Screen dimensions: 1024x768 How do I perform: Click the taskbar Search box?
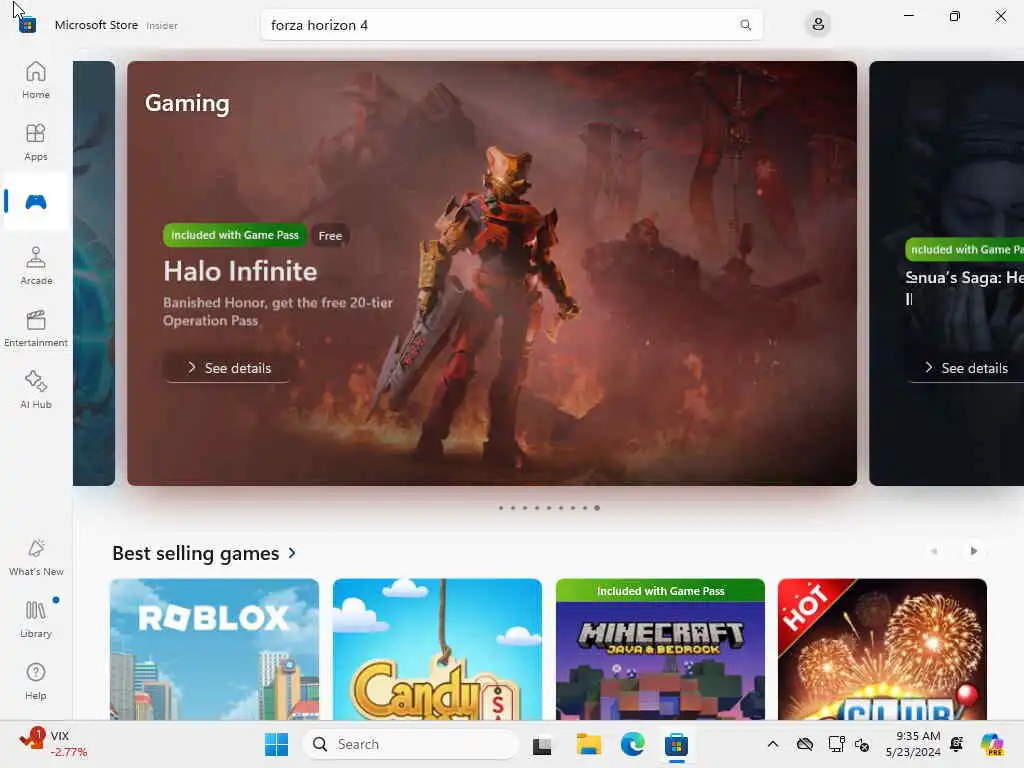click(x=411, y=744)
